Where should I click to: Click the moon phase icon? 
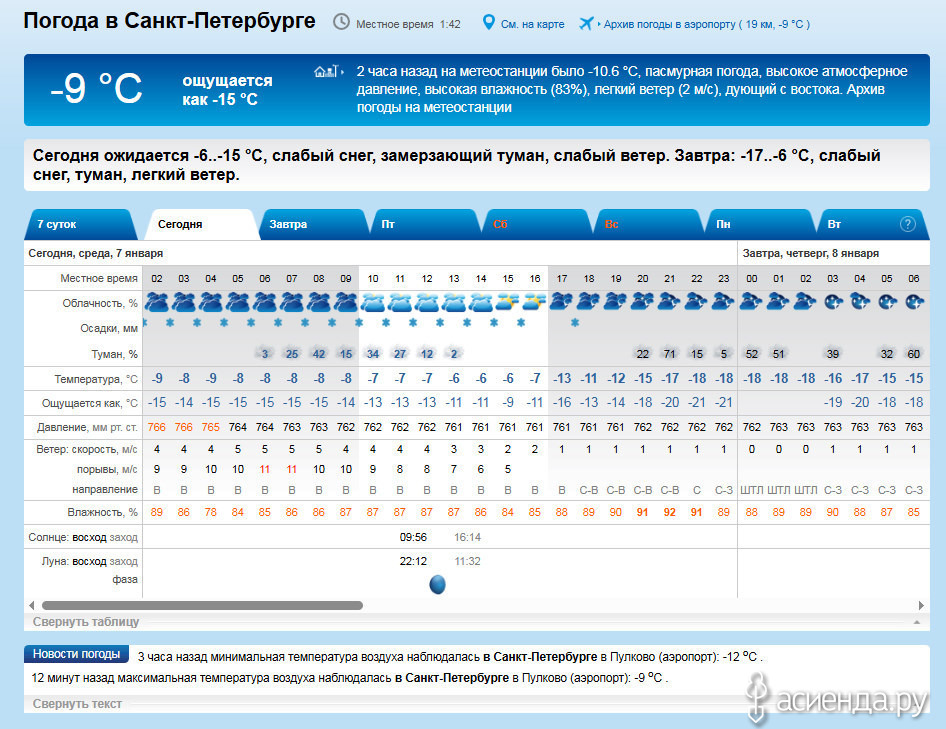click(437, 584)
